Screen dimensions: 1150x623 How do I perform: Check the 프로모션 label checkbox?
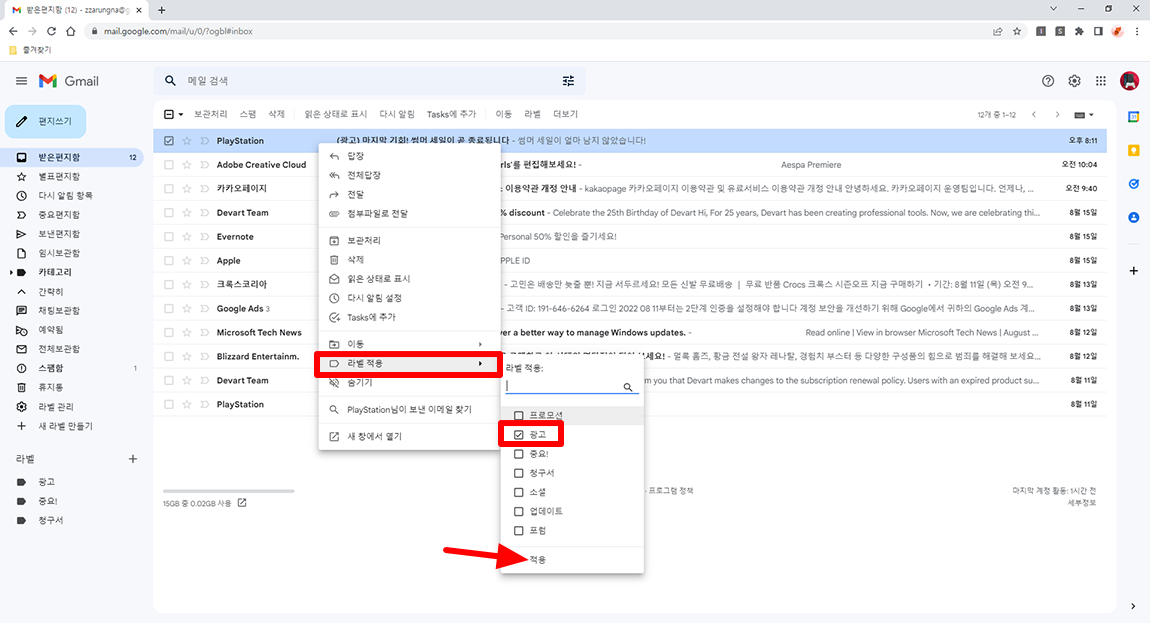(x=519, y=415)
